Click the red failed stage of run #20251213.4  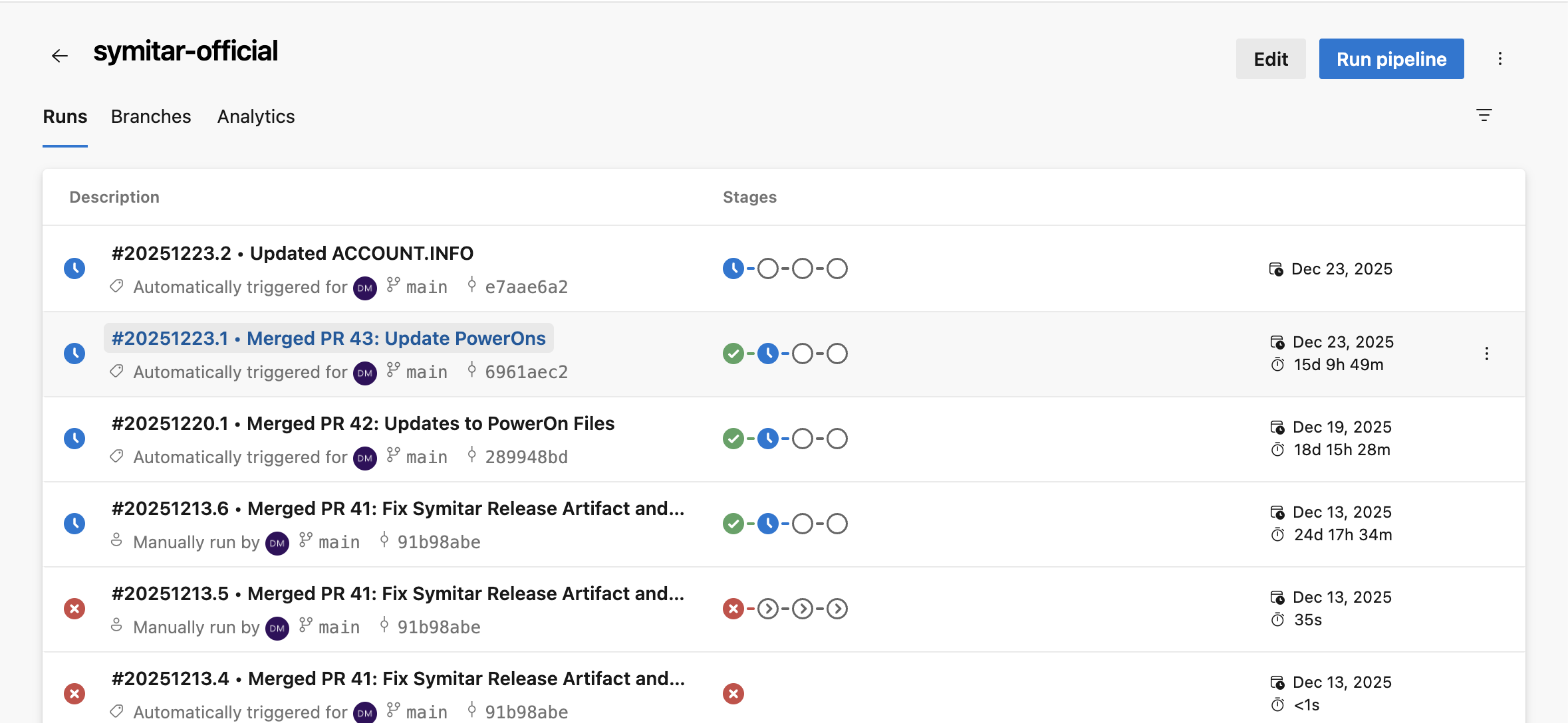tap(733, 694)
